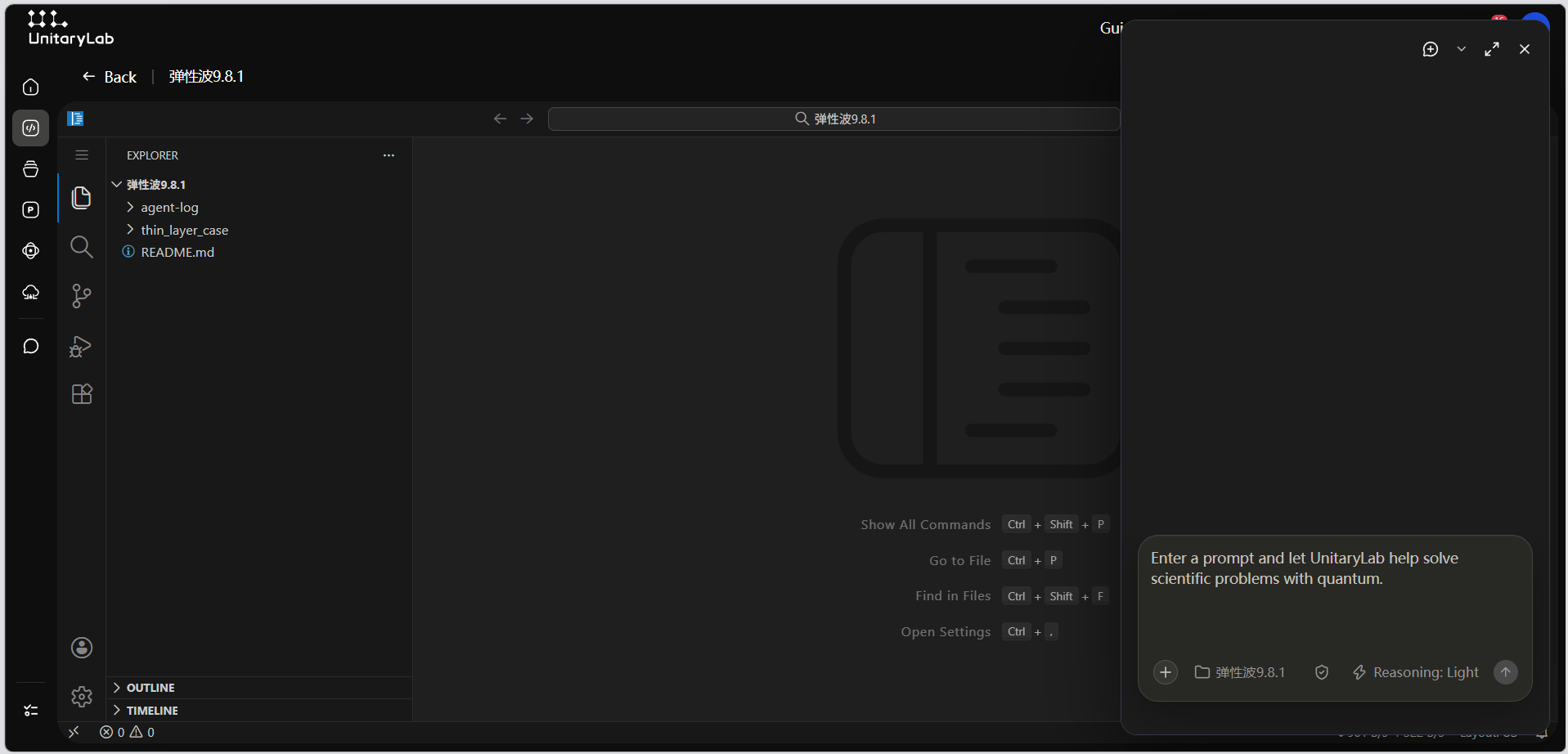
Task: Toggle the primary sidebar layout icon
Action: click(x=75, y=119)
